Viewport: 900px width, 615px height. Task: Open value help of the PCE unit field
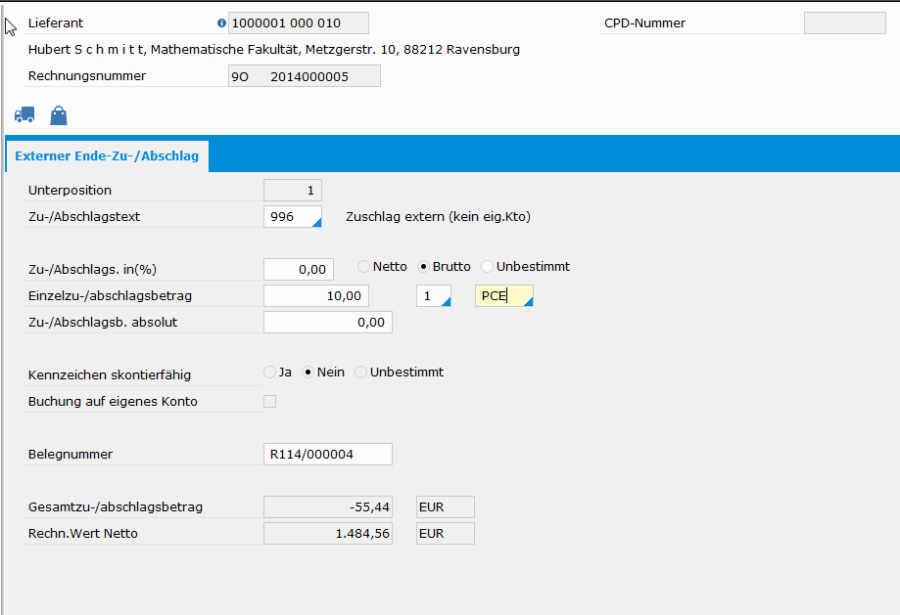click(x=528, y=301)
